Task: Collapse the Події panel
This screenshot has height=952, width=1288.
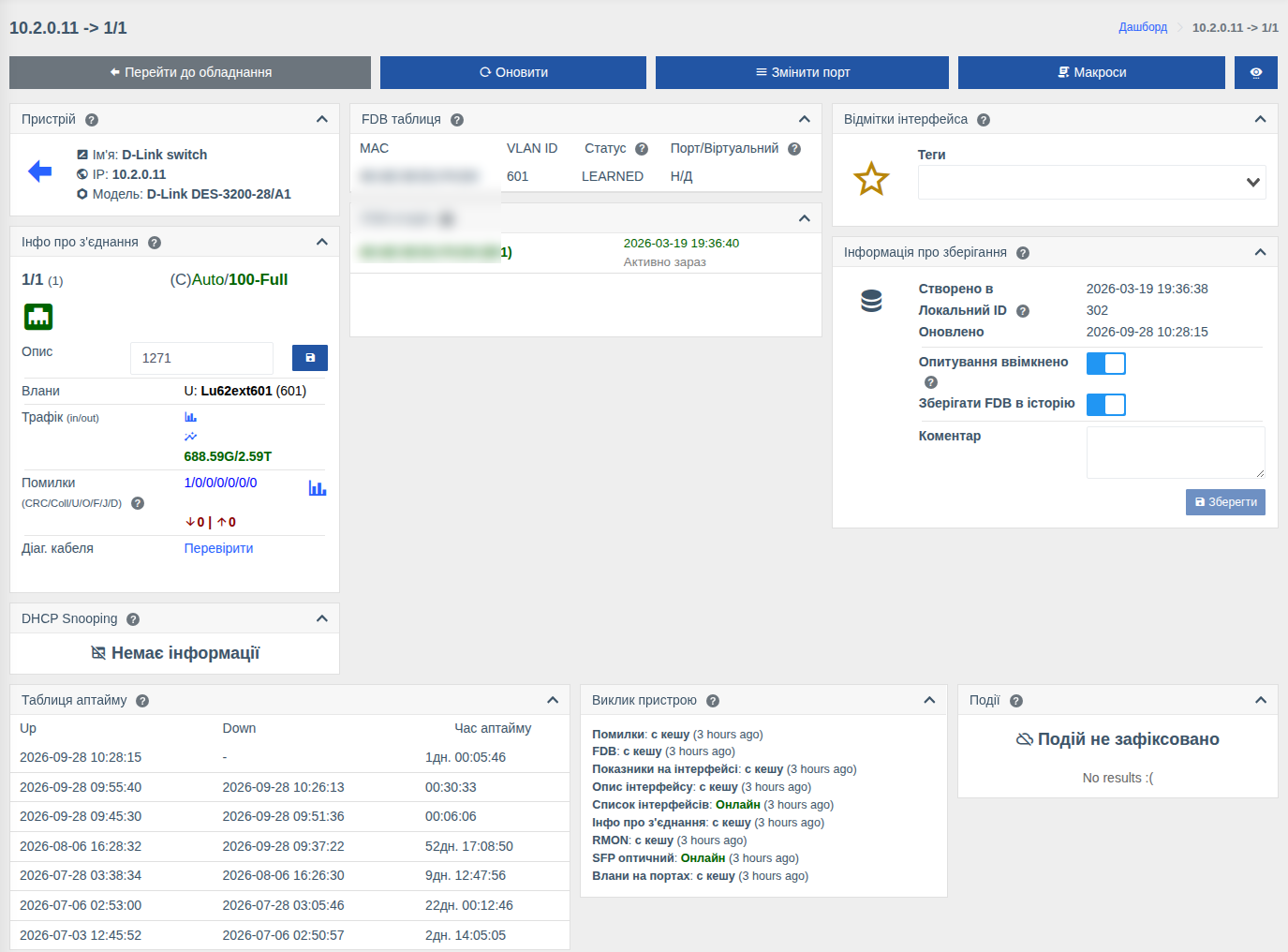Action: [x=1260, y=700]
